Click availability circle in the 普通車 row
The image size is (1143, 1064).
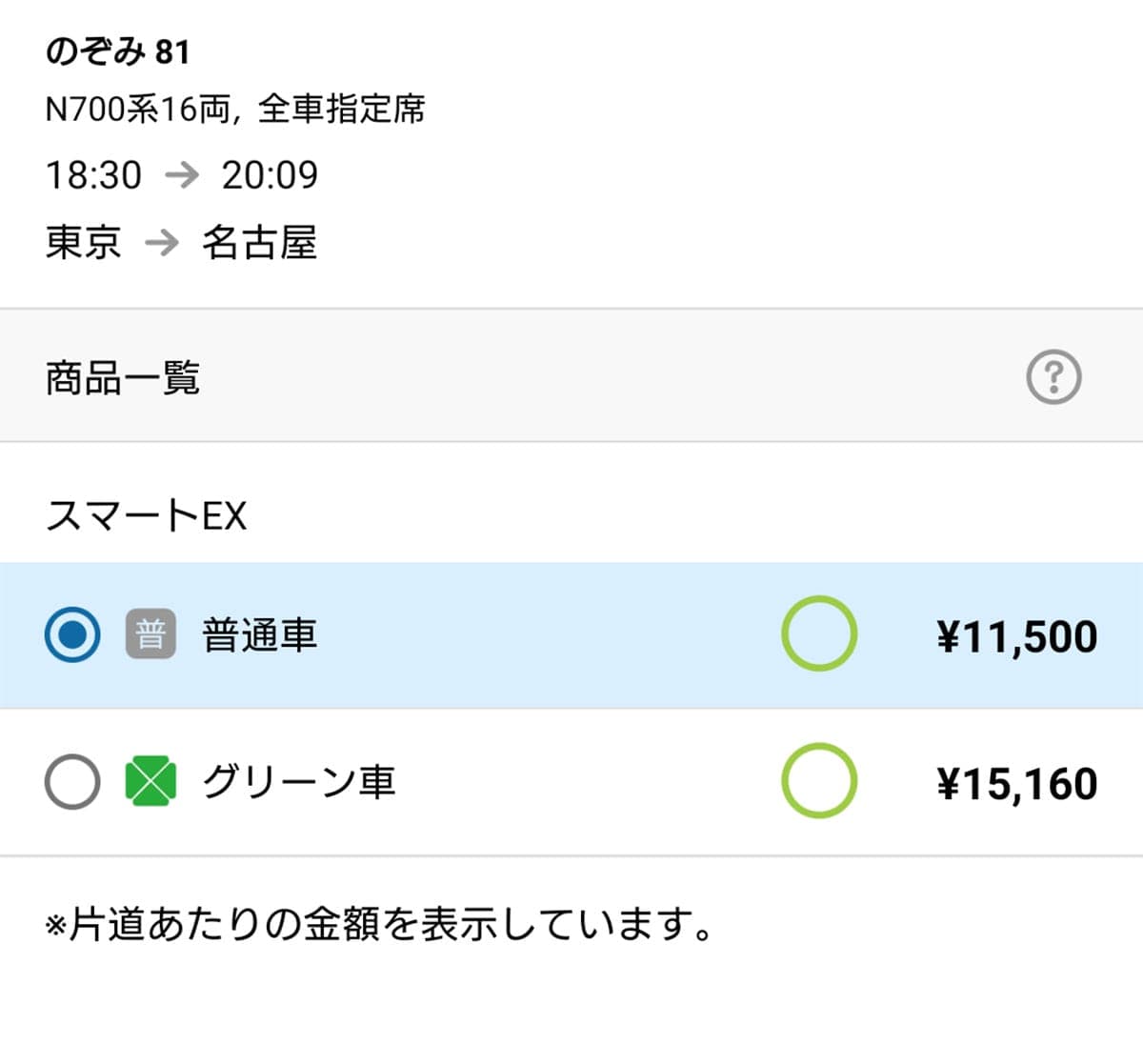pyautogui.click(x=818, y=633)
